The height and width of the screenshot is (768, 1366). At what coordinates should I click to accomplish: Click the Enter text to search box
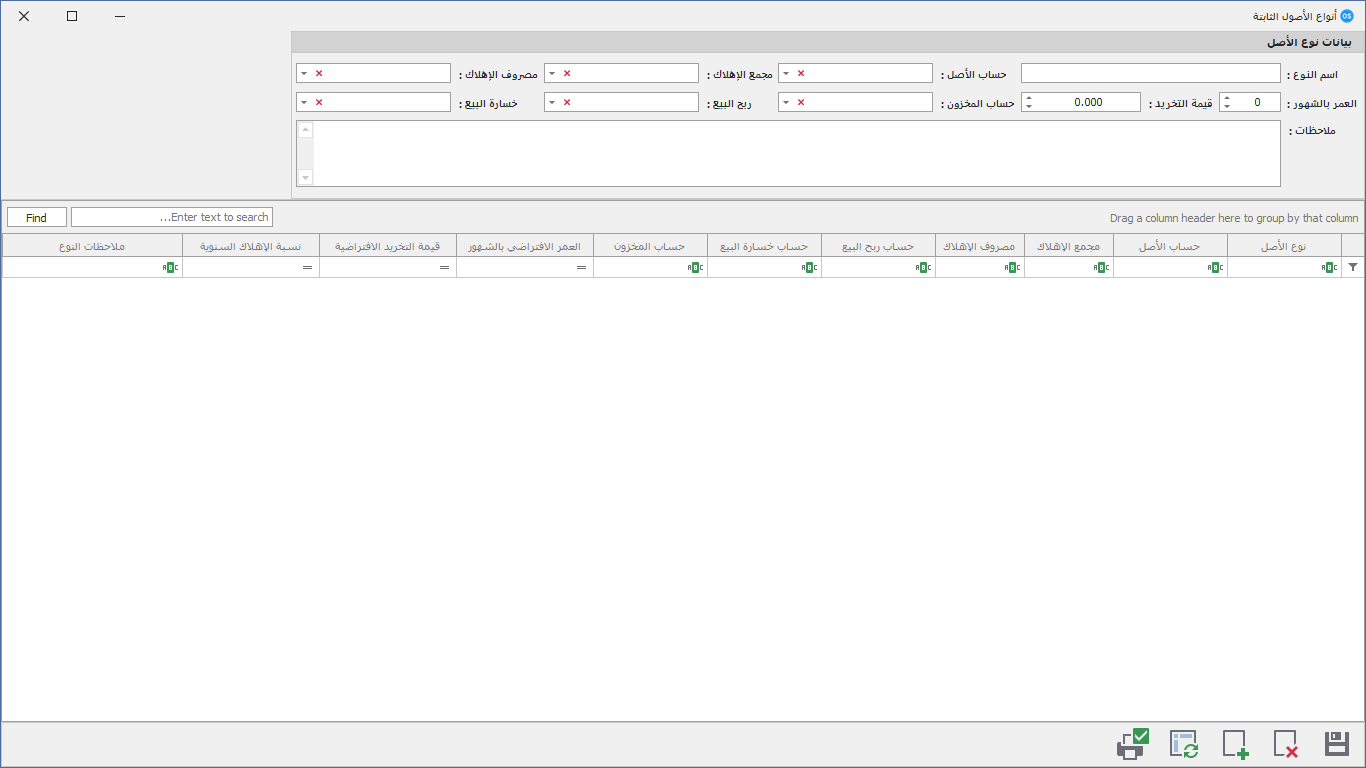(x=172, y=217)
